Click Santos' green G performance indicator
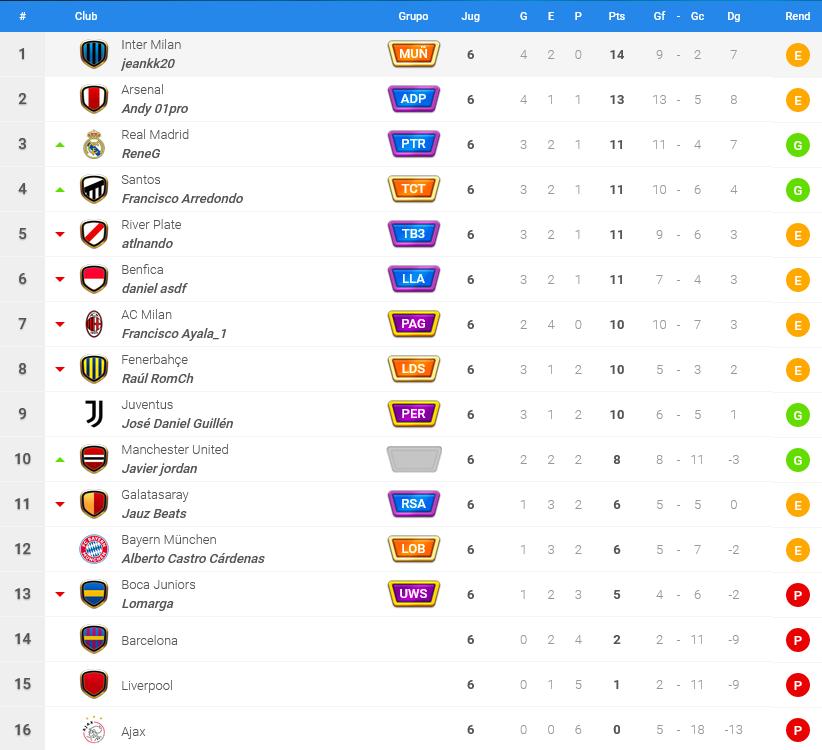The height and width of the screenshot is (750, 822). tap(797, 190)
